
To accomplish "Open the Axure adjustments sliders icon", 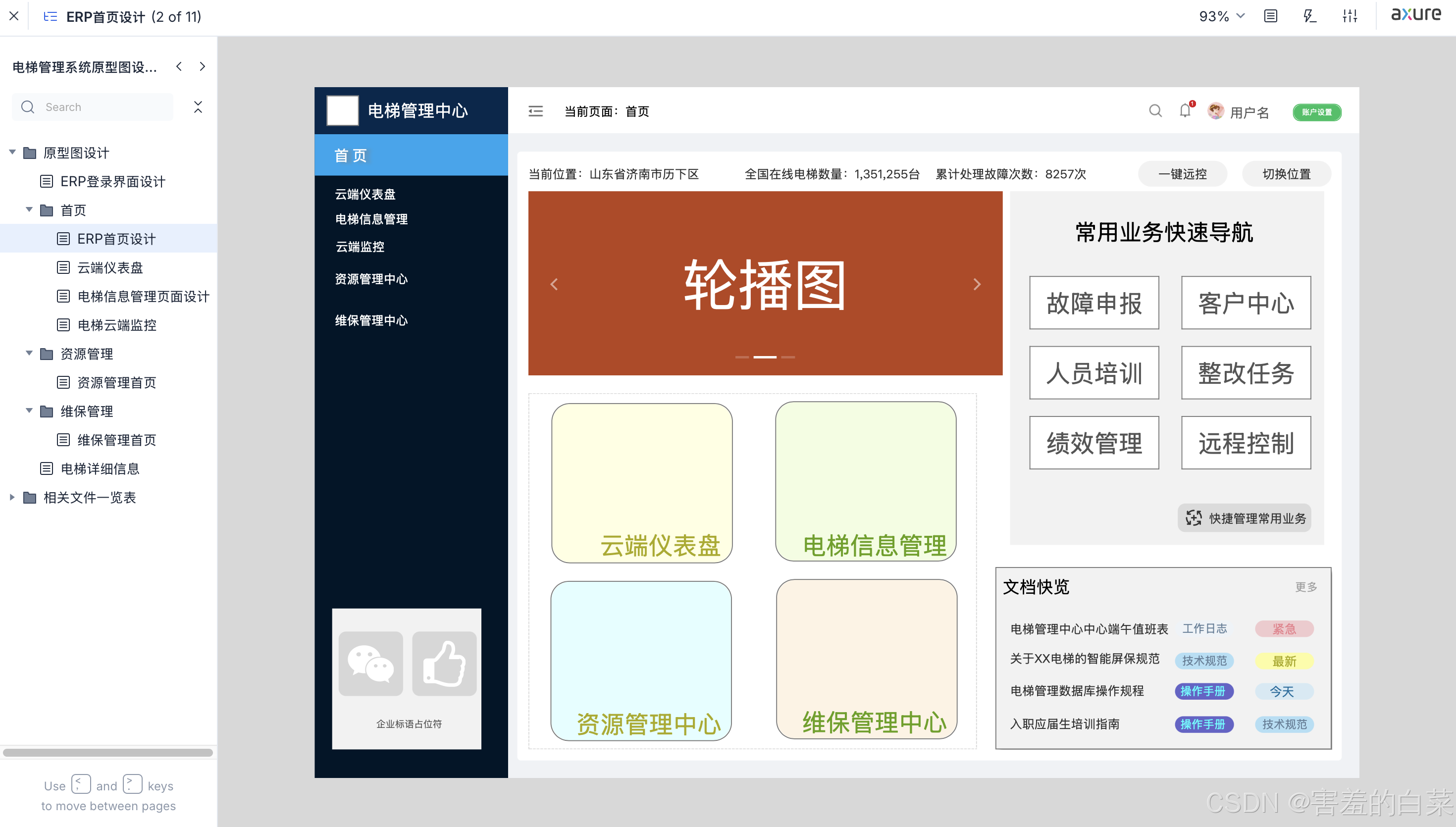I will (x=1350, y=16).
